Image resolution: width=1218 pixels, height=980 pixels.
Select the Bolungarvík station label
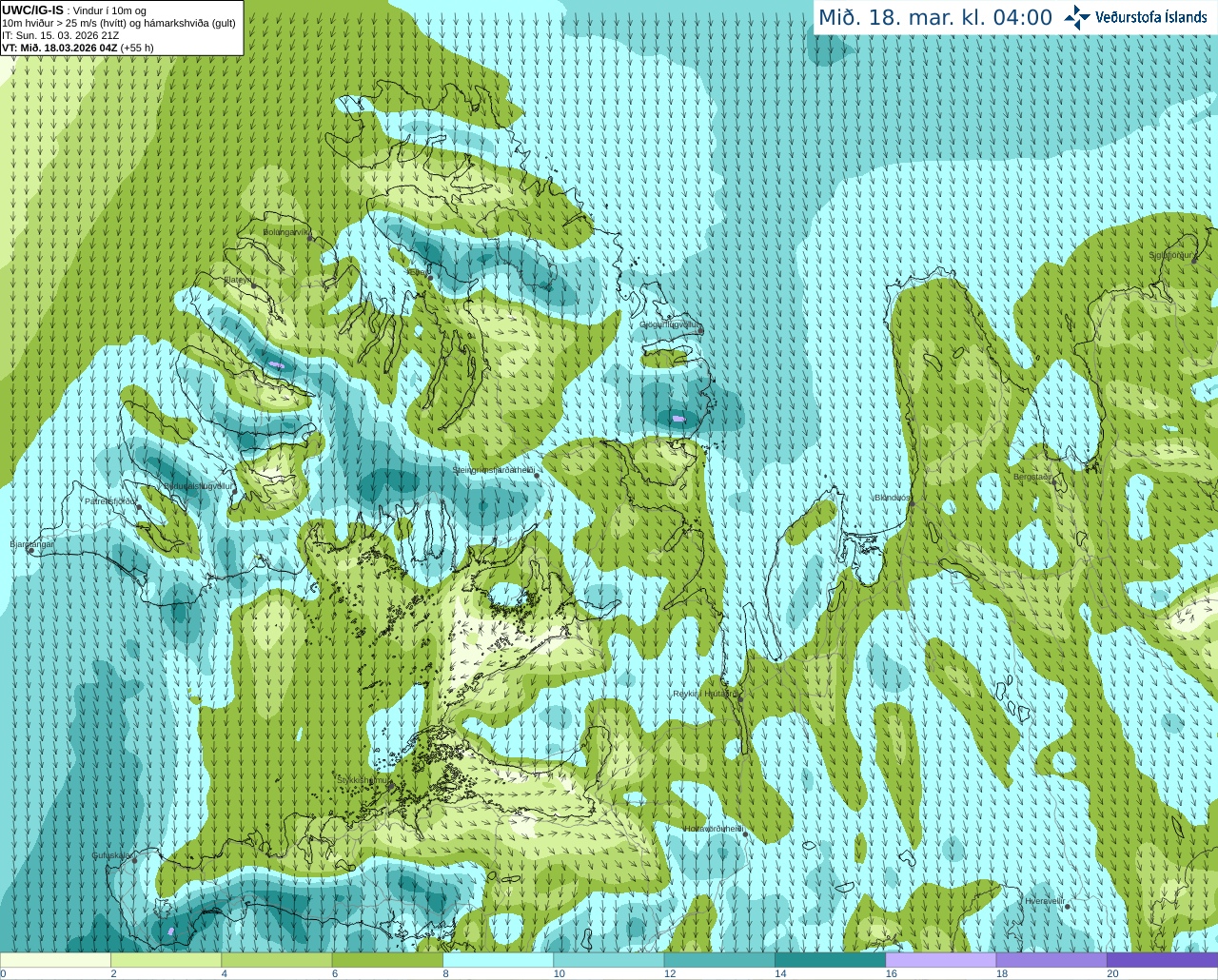286,231
